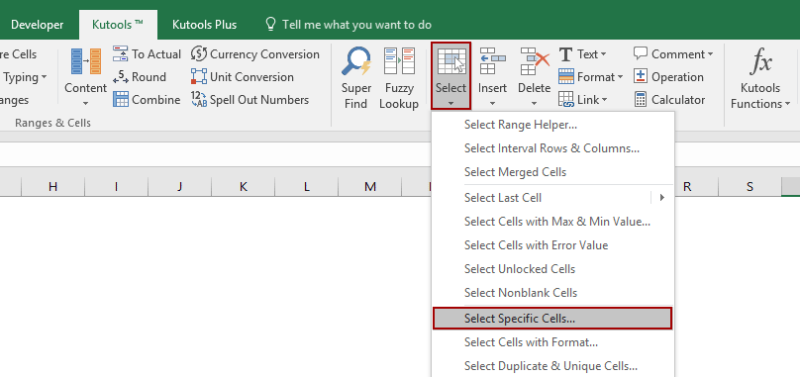Click the Tell me what you want to do box

[349, 24]
